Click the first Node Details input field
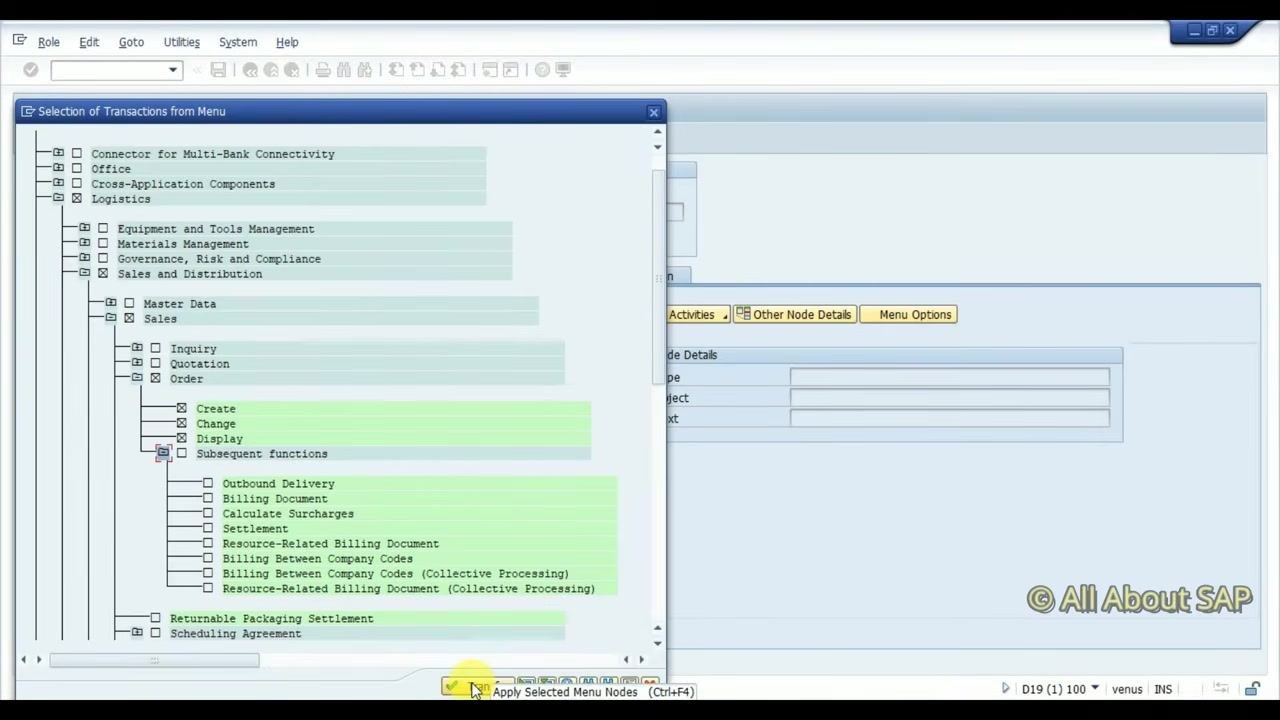Image resolution: width=1280 pixels, height=720 pixels. click(949, 377)
